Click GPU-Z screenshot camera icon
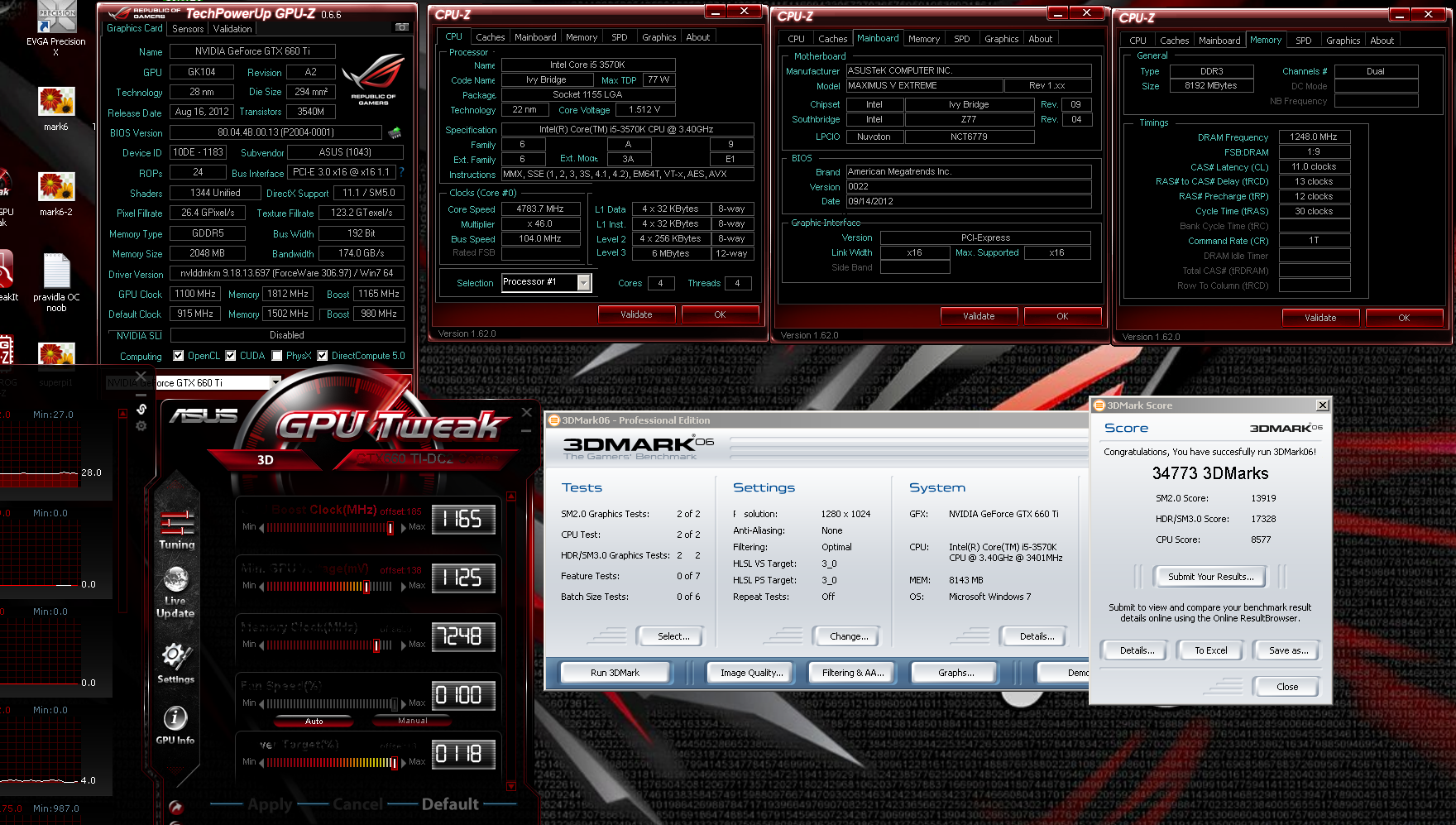The height and width of the screenshot is (825, 1456). click(402, 27)
